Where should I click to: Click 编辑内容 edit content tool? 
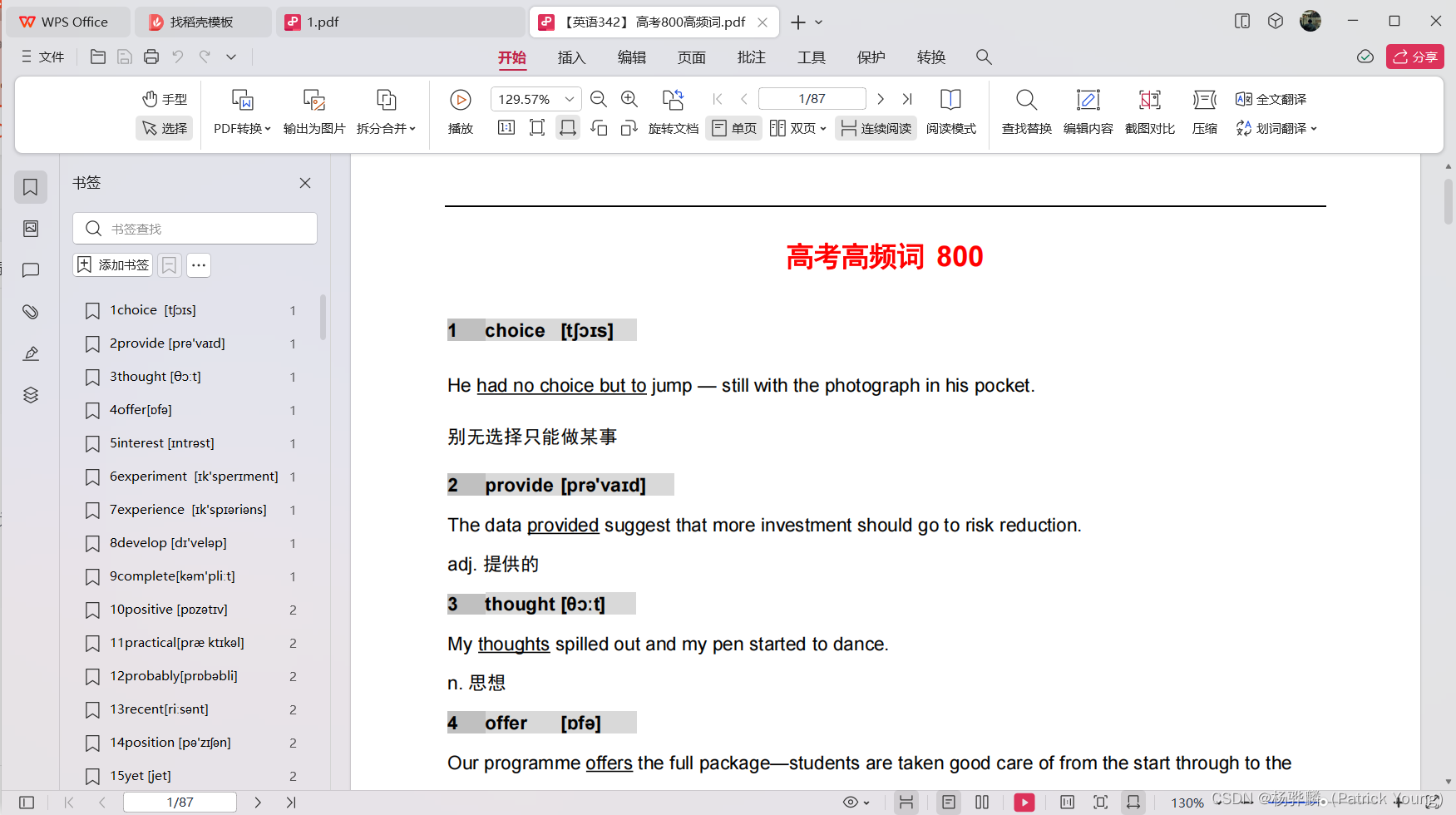pyautogui.click(x=1088, y=112)
